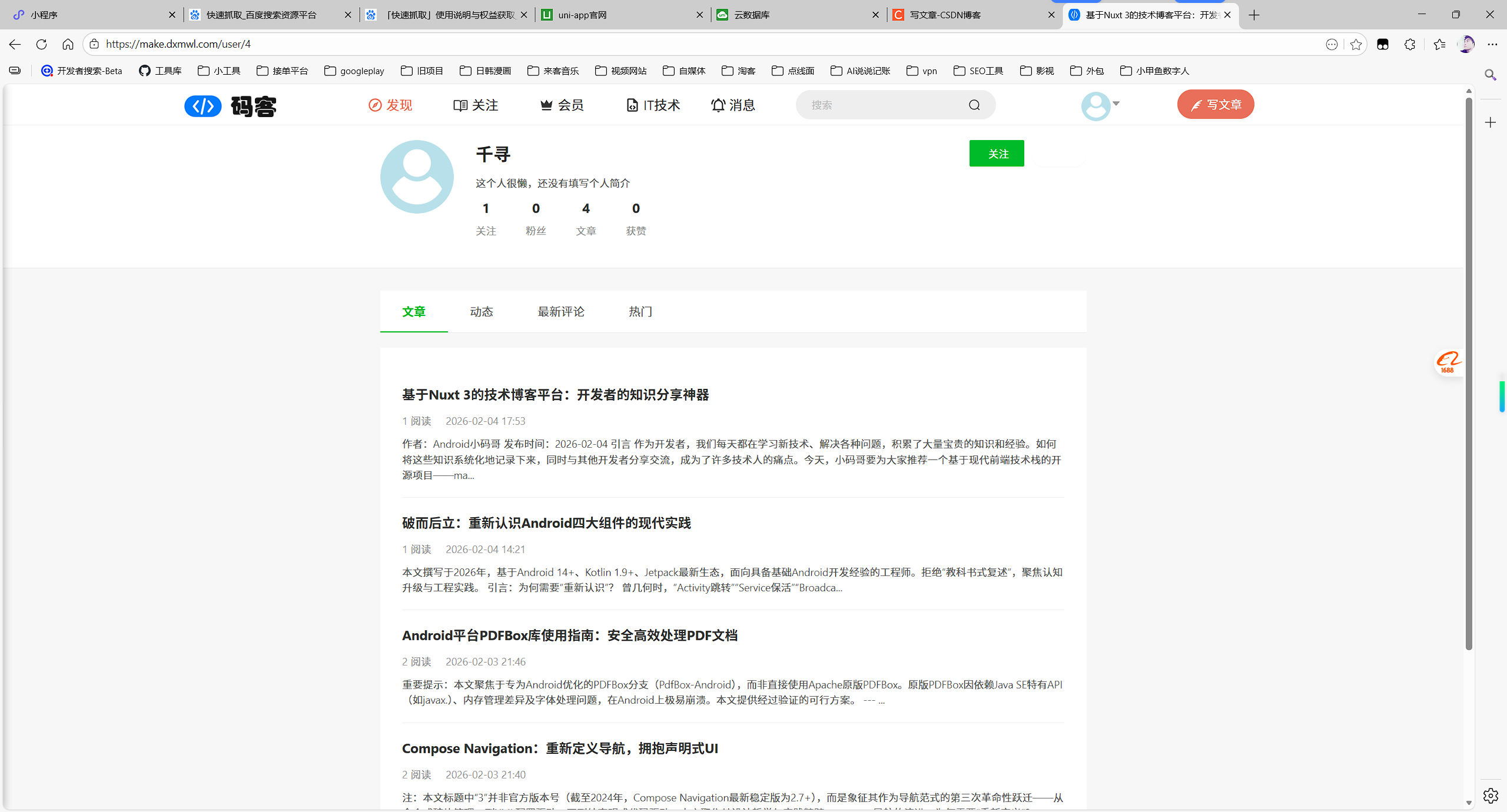Viewport: 1507px width, 812px height.
Task: Open the 旧项目 bookmarks folder
Action: click(x=421, y=71)
